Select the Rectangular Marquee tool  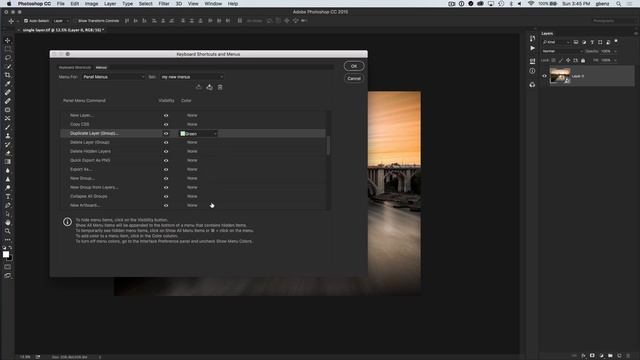[7, 49]
